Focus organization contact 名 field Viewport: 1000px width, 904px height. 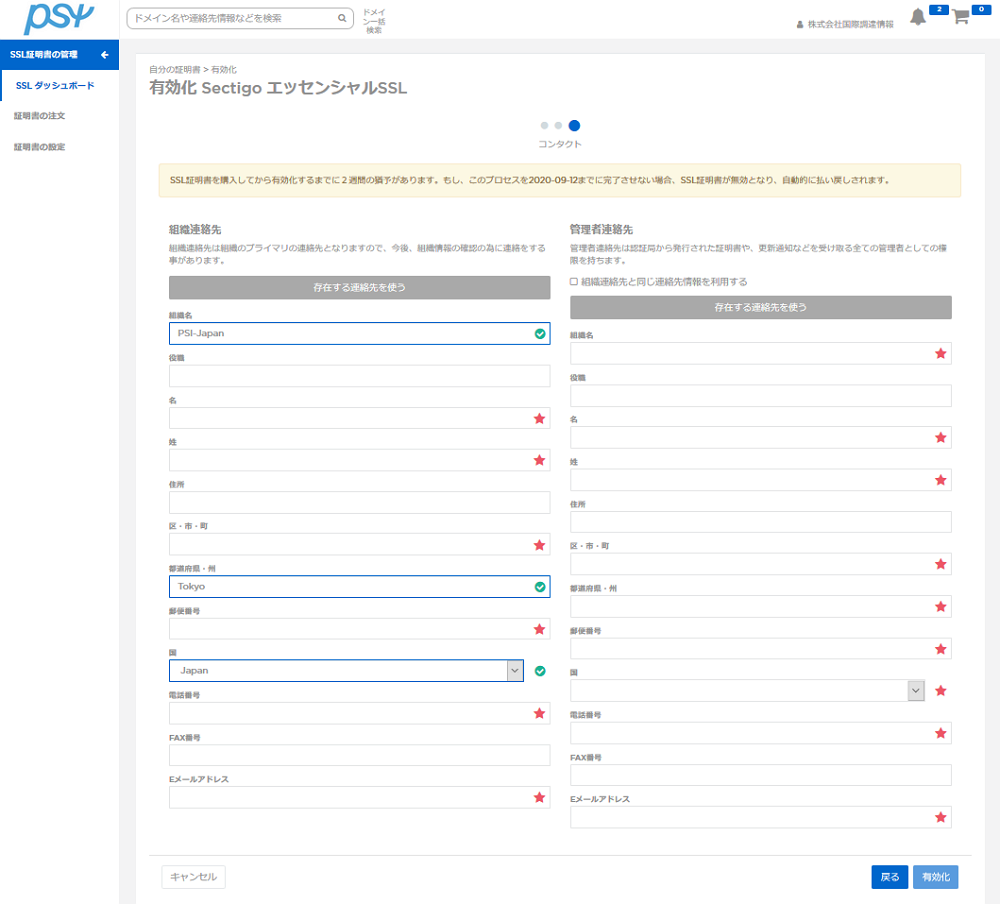[359, 419]
